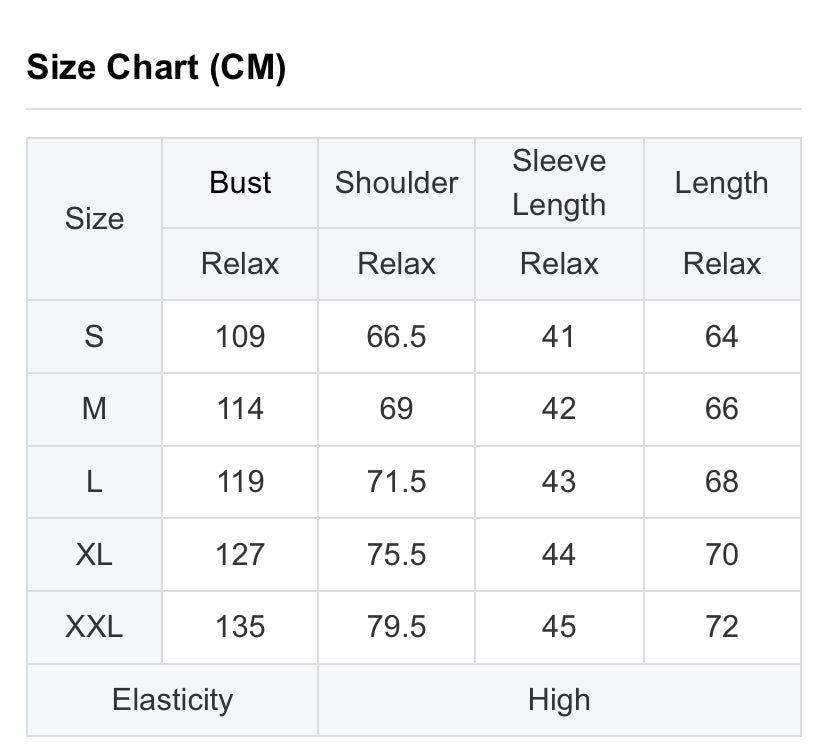Screen dimensions: 824x755
Task: Click the Size Chart (CM) heading
Action: tap(156, 67)
